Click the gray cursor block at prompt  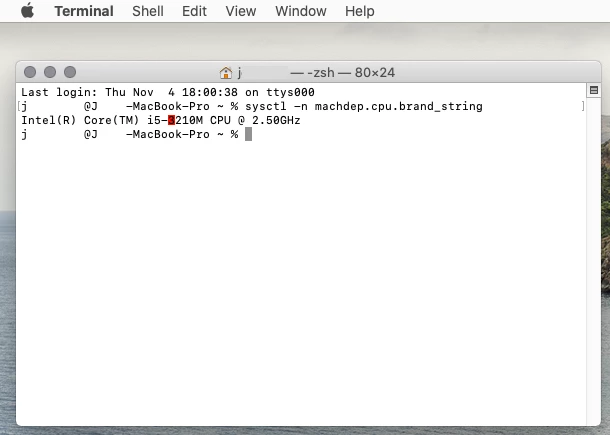[x=249, y=134]
